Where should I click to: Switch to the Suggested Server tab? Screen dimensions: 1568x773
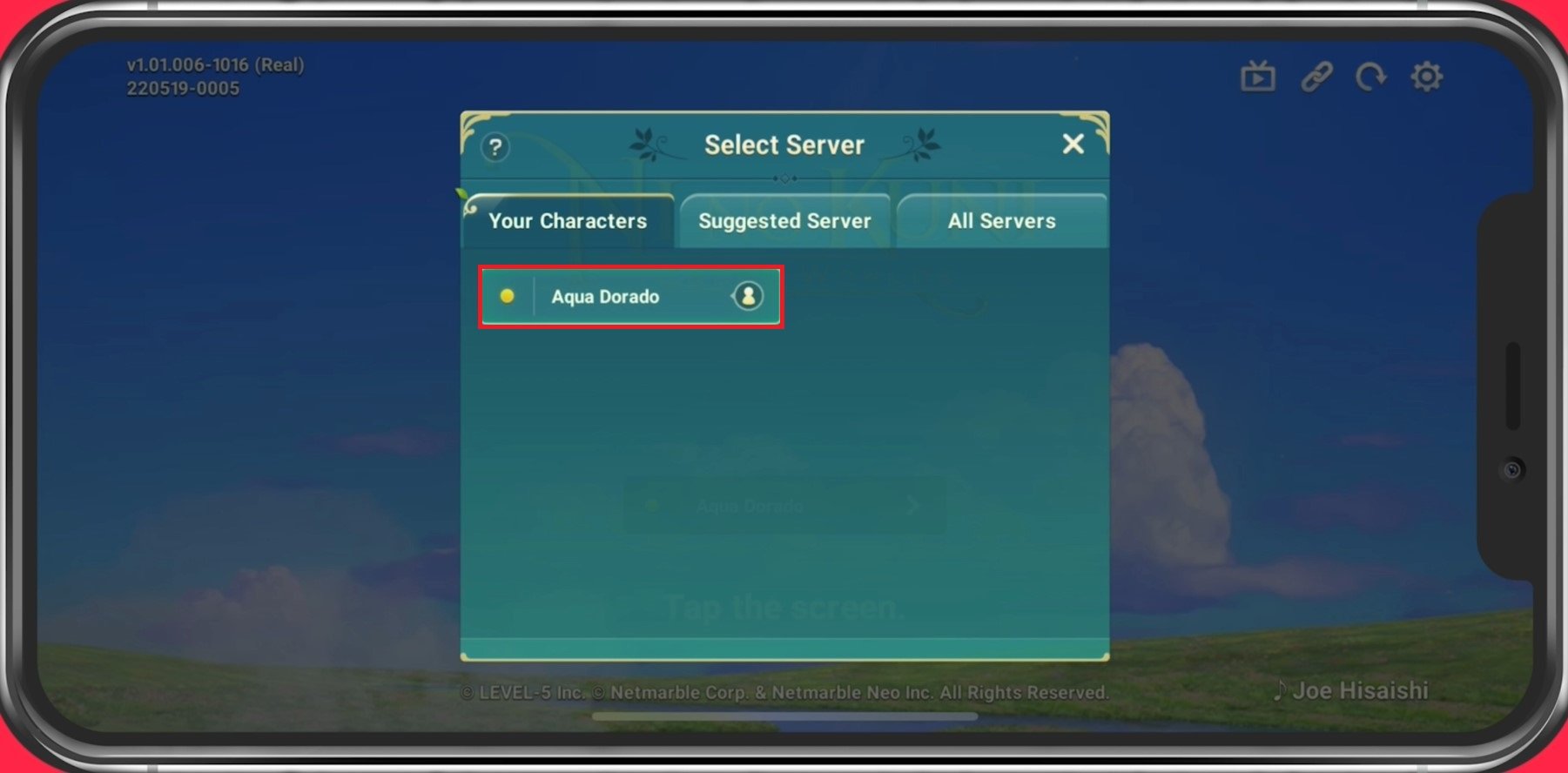coord(784,221)
